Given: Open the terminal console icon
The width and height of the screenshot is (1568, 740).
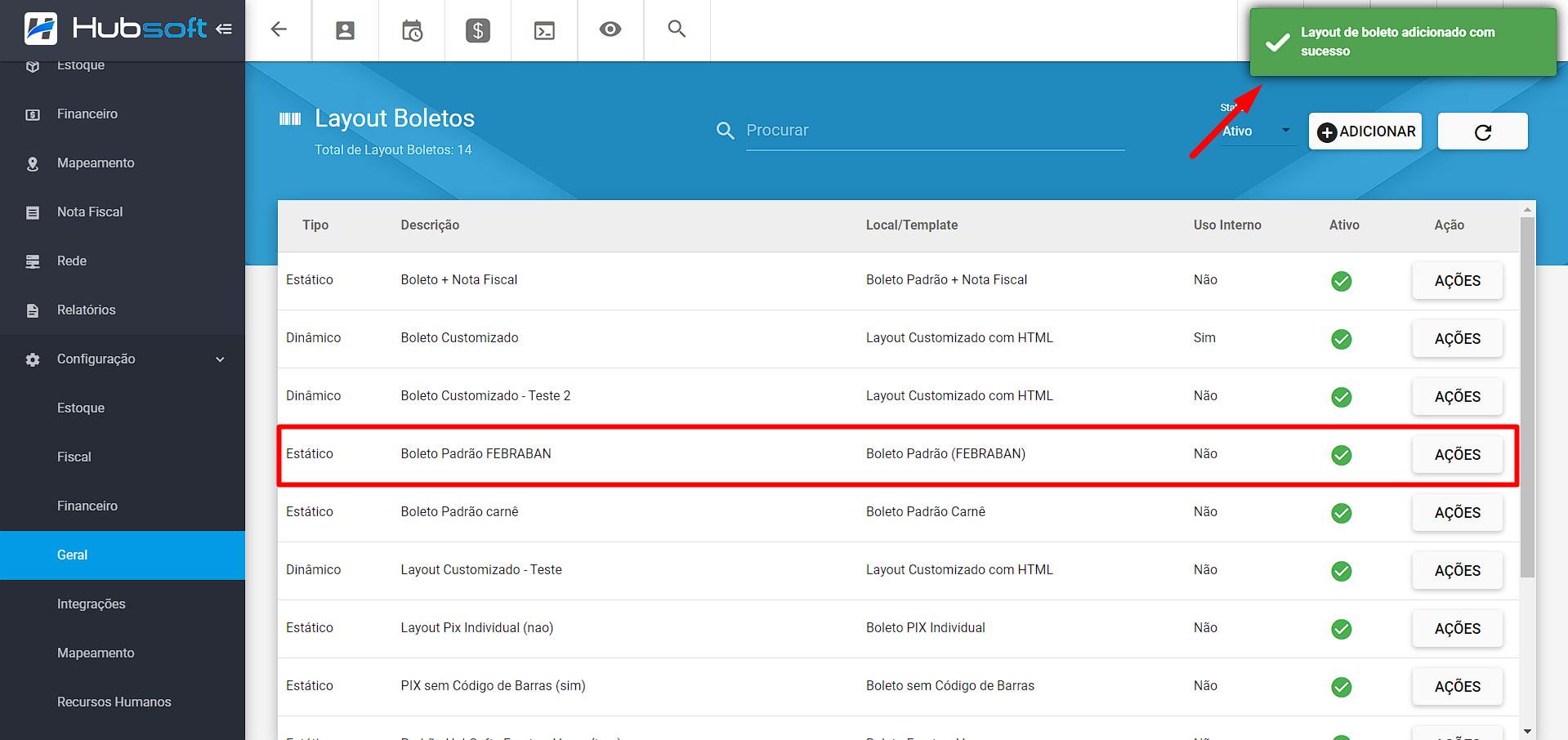Looking at the screenshot, I should (544, 31).
